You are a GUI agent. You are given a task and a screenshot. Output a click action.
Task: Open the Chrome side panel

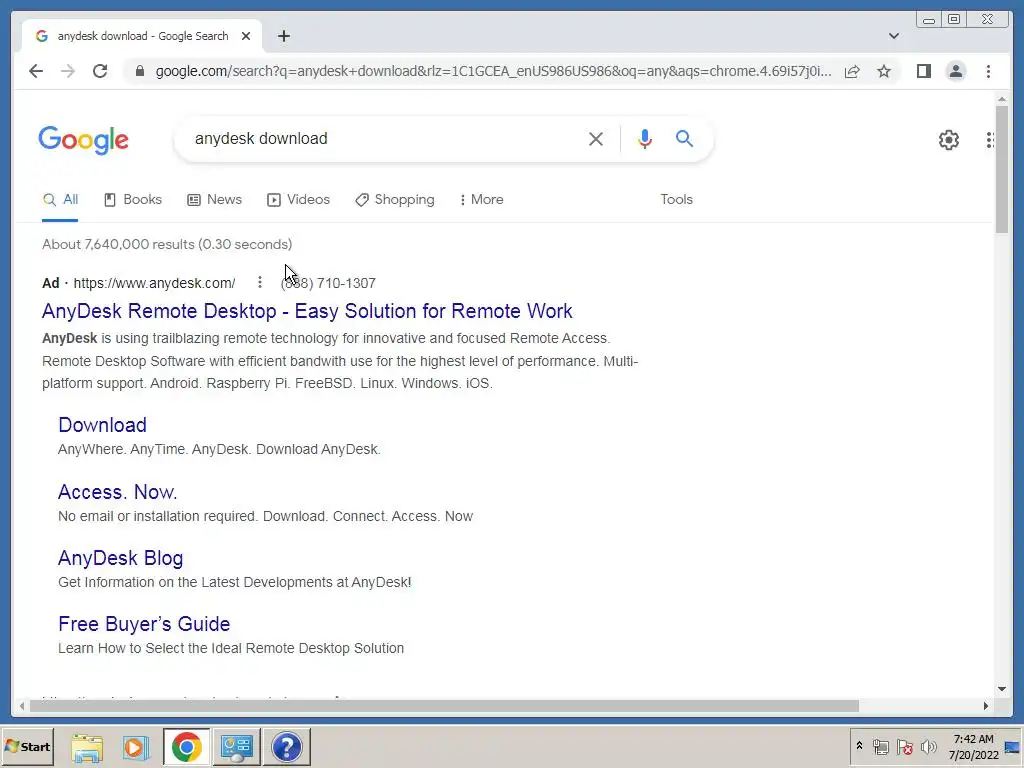coord(923,71)
